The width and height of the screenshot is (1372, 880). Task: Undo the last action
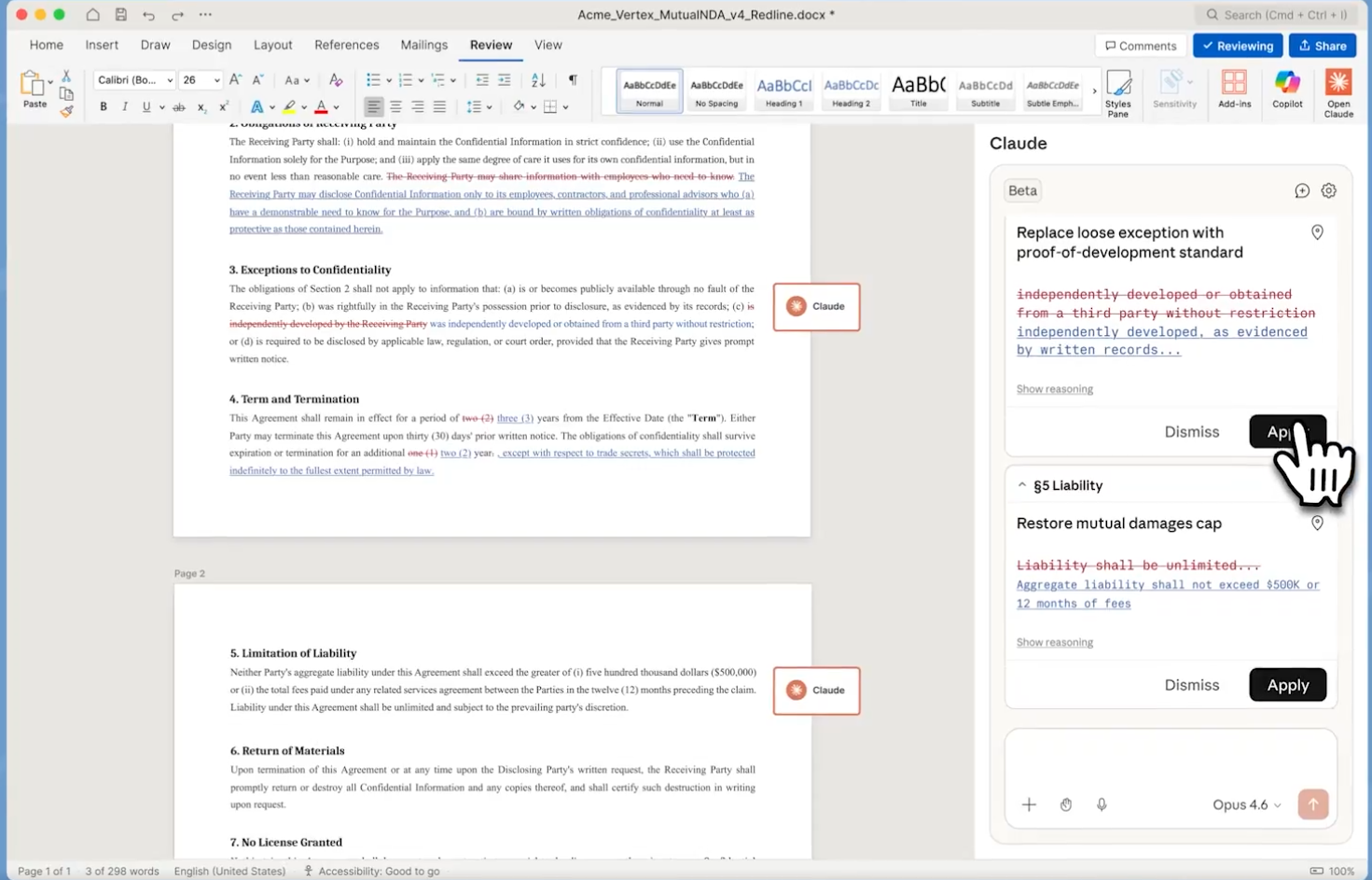click(x=149, y=15)
